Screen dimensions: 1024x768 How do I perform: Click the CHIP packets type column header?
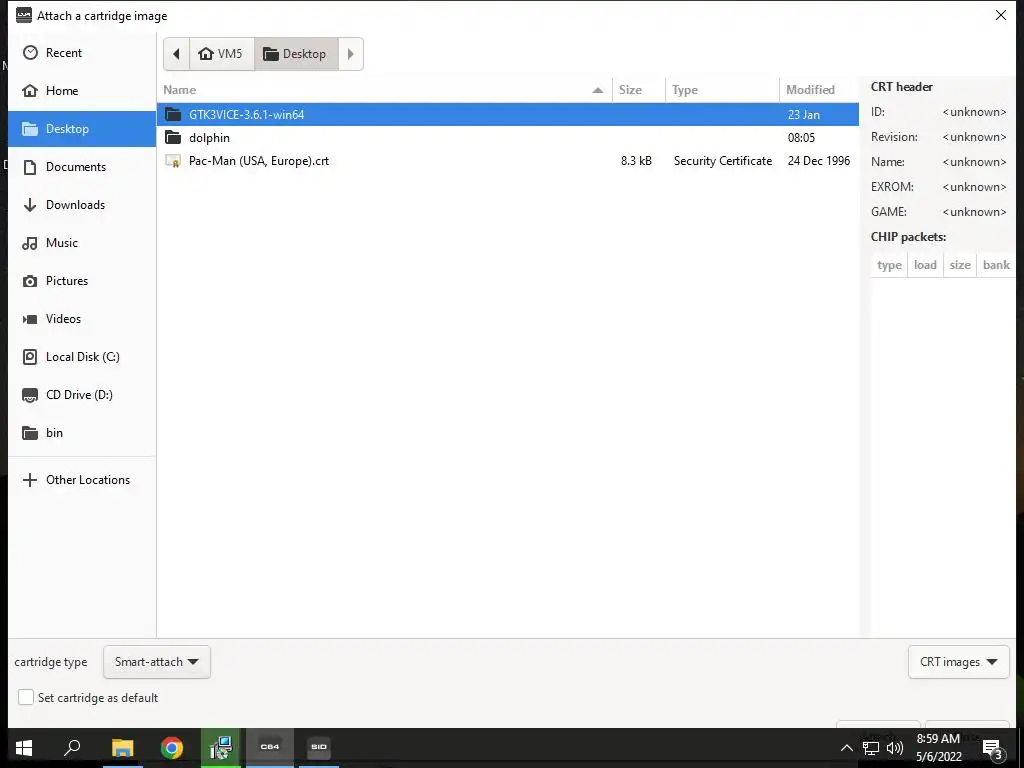pyautogui.click(x=889, y=265)
